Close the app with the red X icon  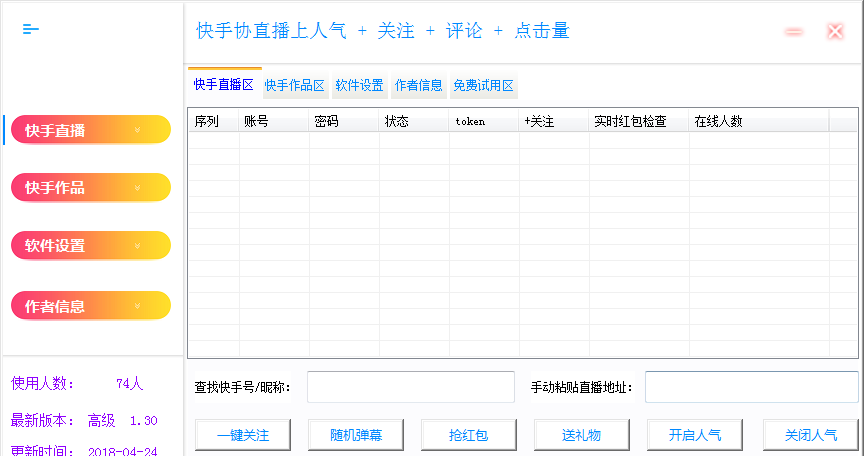pyautogui.click(x=835, y=32)
